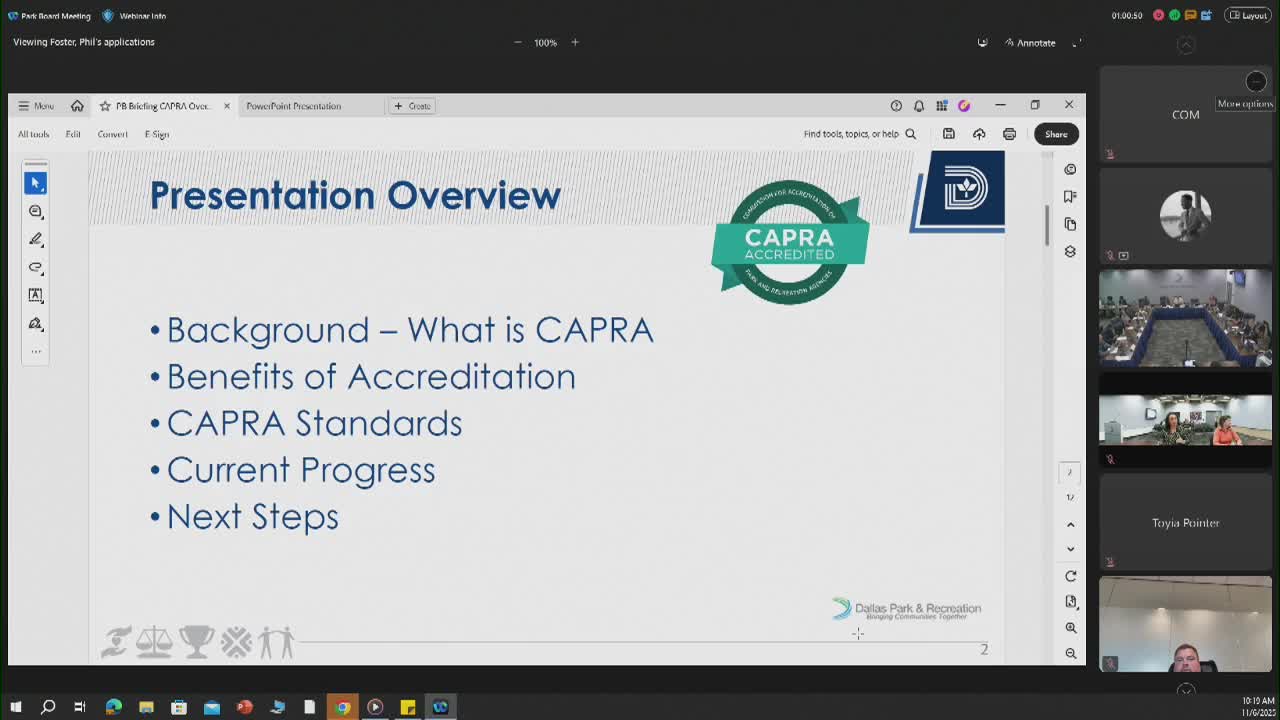The width and height of the screenshot is (1280, 720).
Task: Open the print dialog for the PDF
Action: pos(1010,133)
